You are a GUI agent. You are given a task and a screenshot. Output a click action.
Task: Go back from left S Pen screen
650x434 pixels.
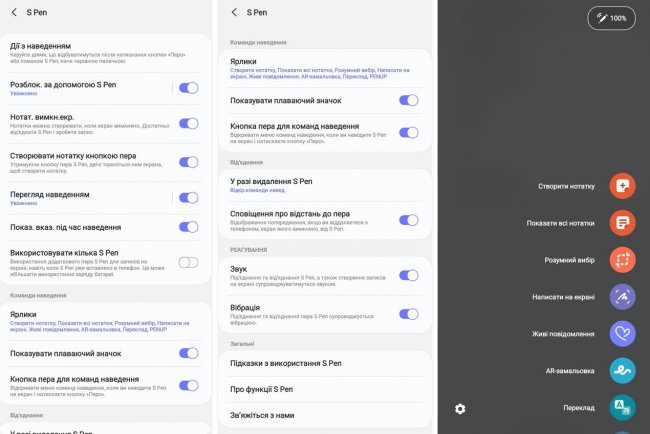pos(14,12)
